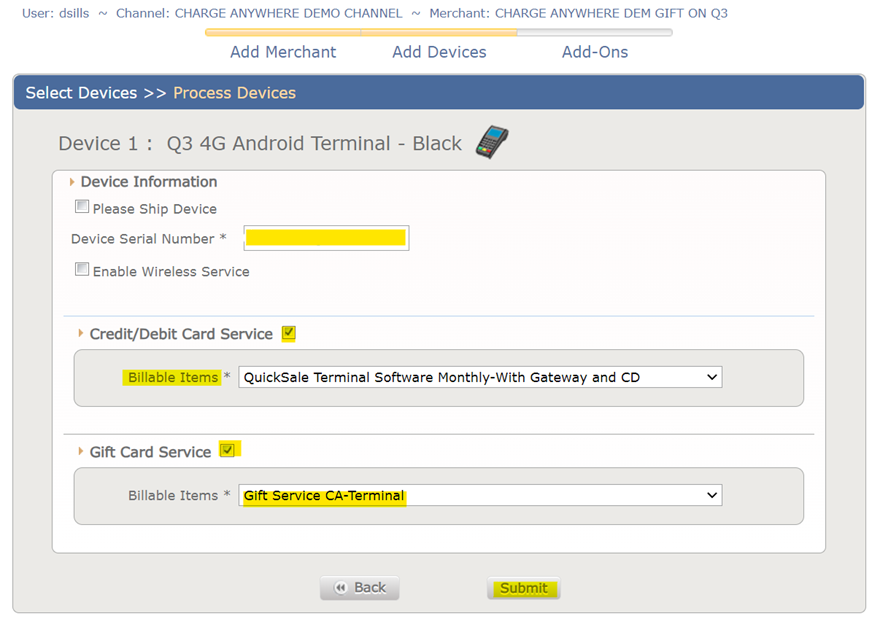The width and height of the screenshot is (872, 619).
Task: Click the wizard progress bar
Action: coord(439,32)
